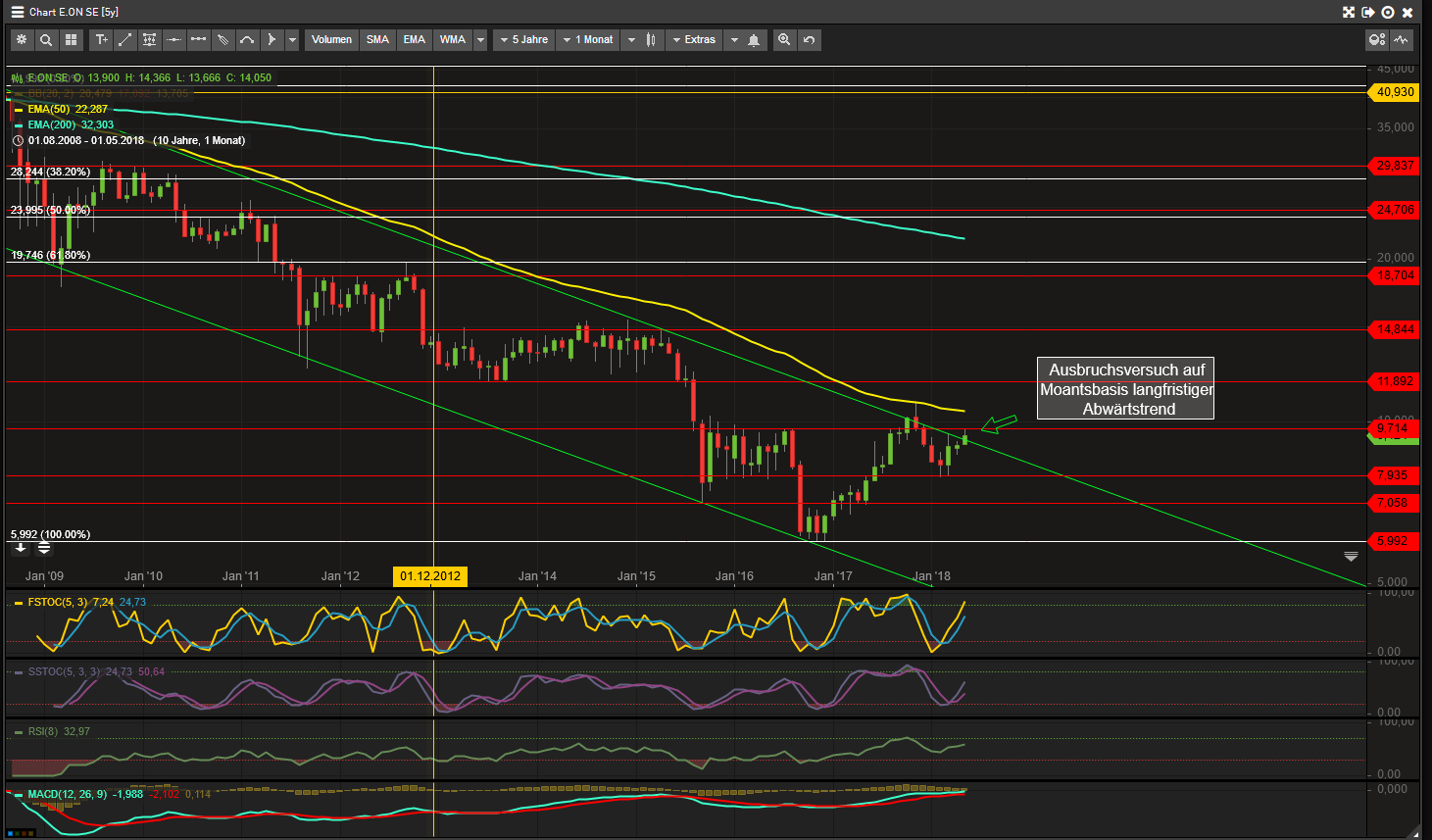Toggle the Volumen indicator
The image size is (1432, 840).
coord(331,40)
